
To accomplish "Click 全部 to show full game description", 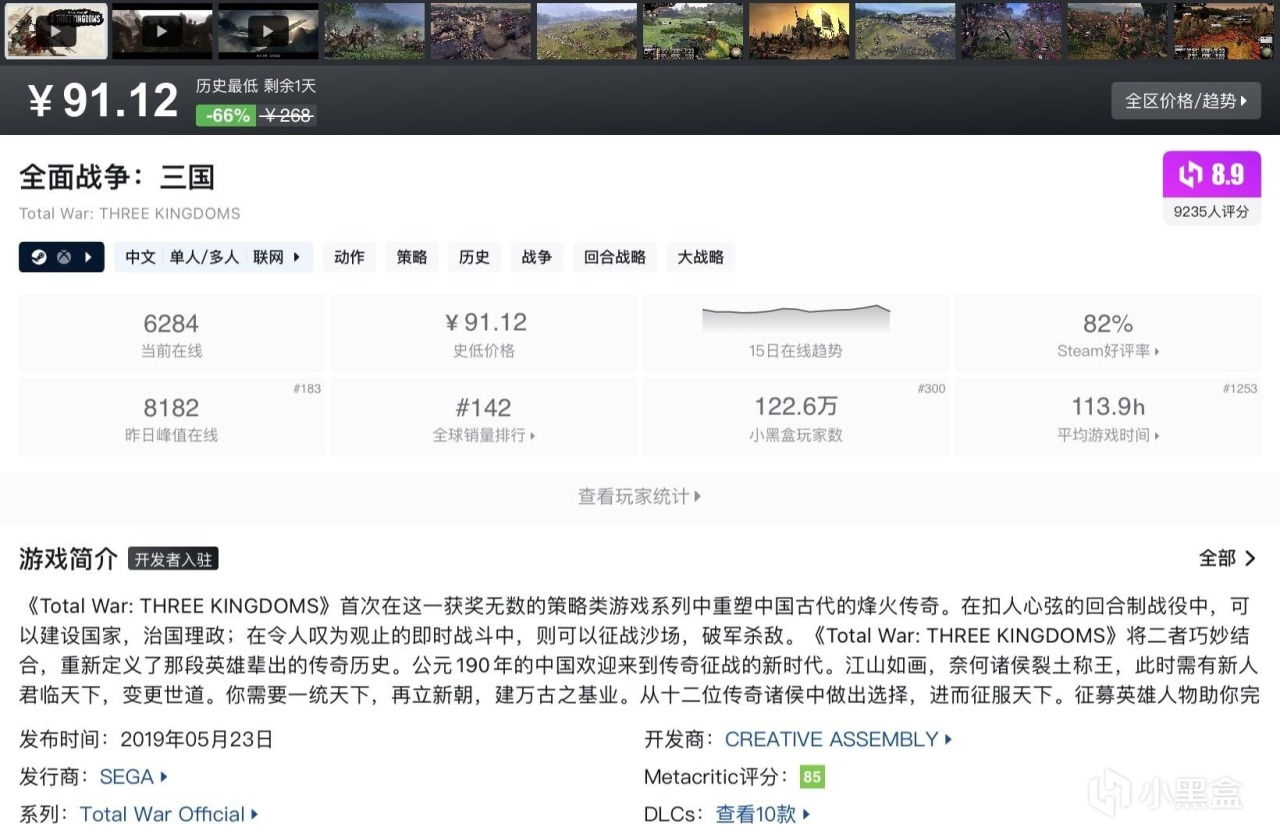I will click(1227, 558).
